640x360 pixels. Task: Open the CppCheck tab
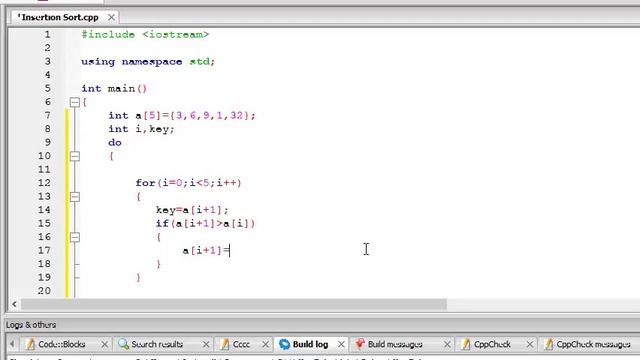point(492,344)
